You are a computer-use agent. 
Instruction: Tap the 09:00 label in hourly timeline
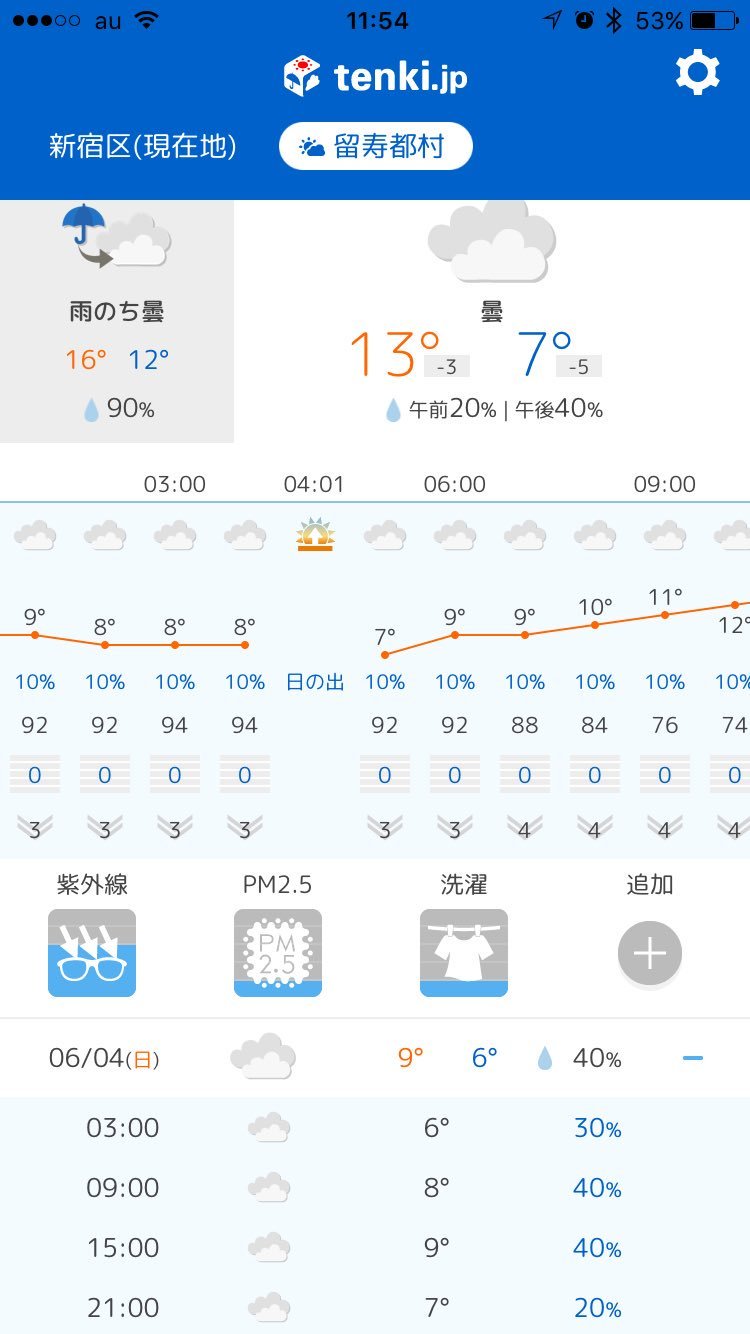[665, 484]
